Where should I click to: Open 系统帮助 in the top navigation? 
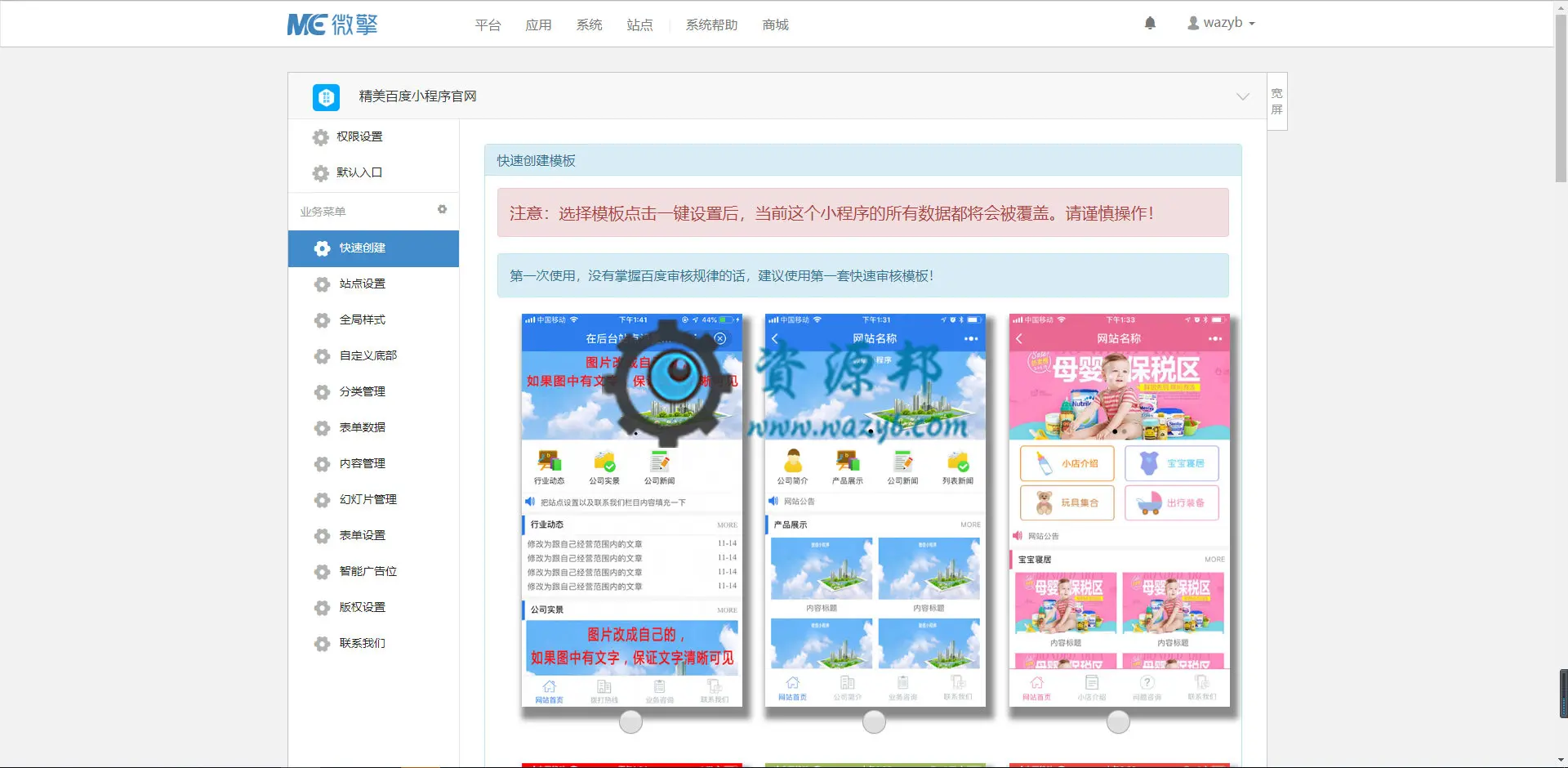click(711, 25)
